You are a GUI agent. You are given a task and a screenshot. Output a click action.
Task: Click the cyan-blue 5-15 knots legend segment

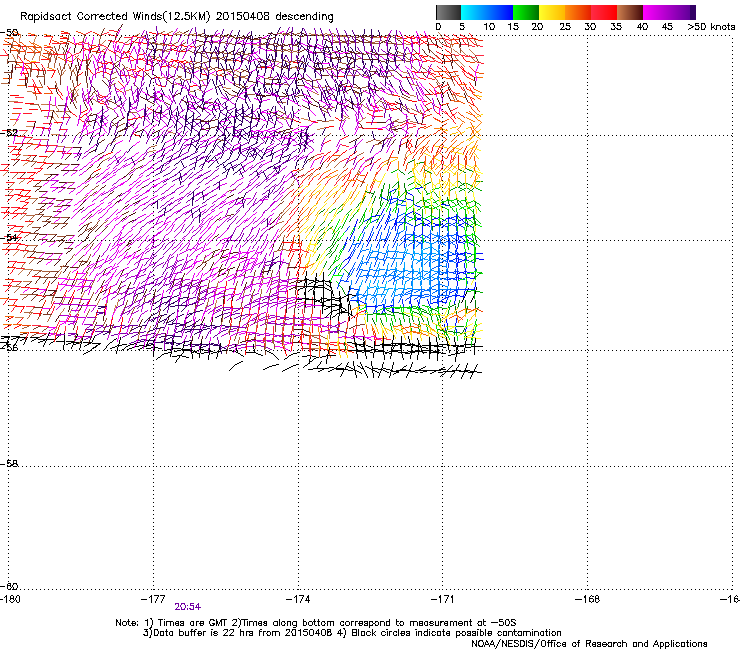point(487,12)
